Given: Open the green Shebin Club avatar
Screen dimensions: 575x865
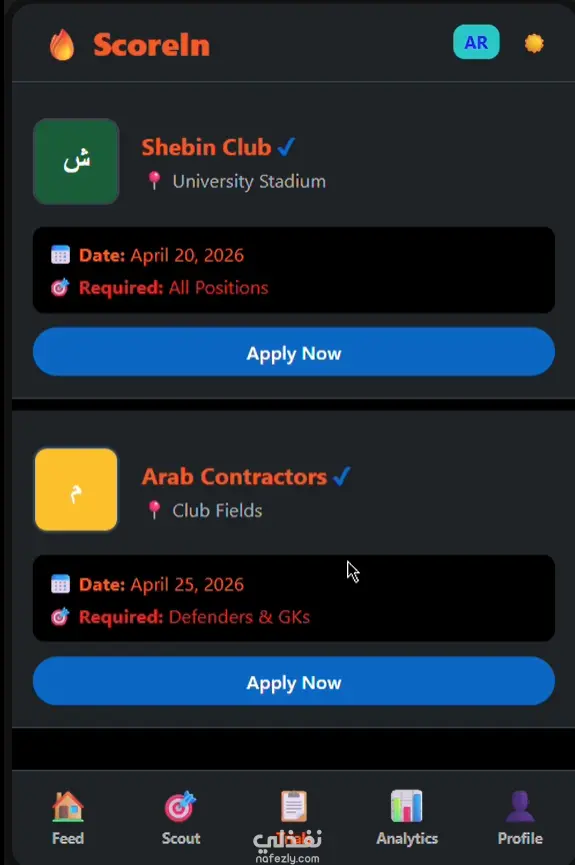Looking at the screenshot, I should [76, 161].
